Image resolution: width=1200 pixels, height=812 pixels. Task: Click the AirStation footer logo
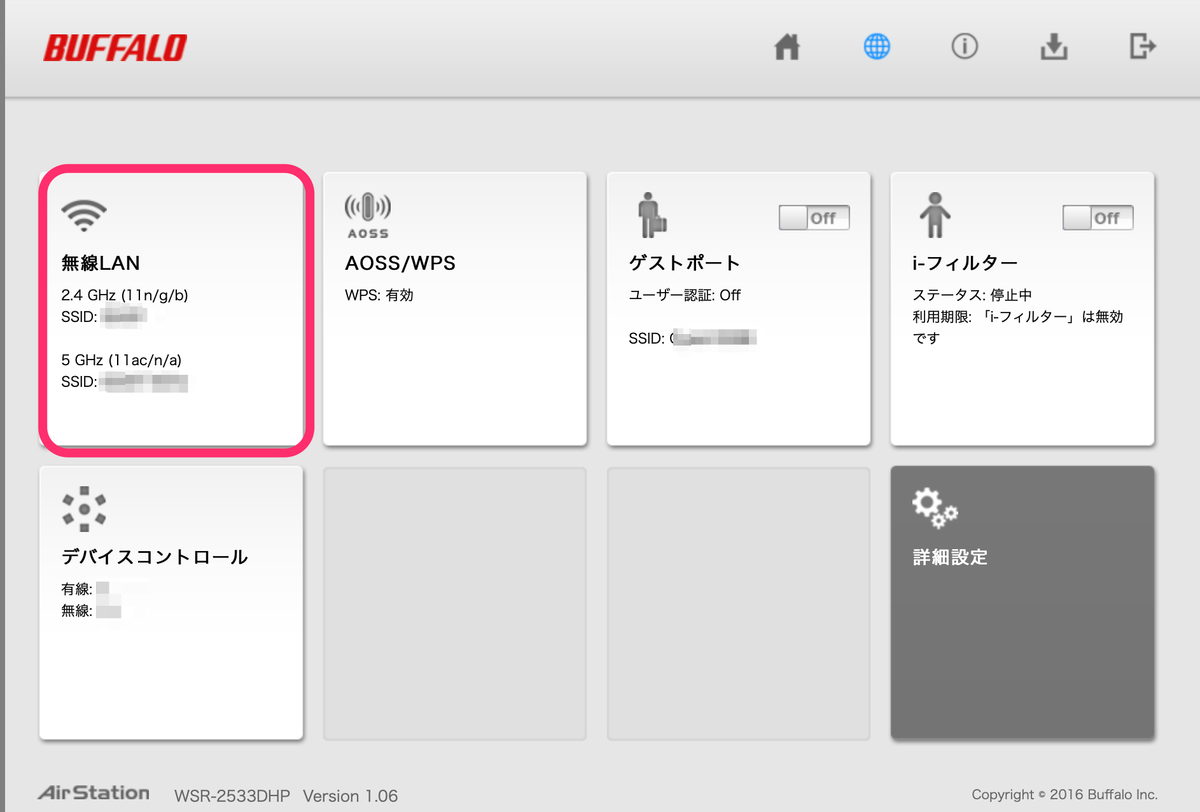[x=94, y=793]
